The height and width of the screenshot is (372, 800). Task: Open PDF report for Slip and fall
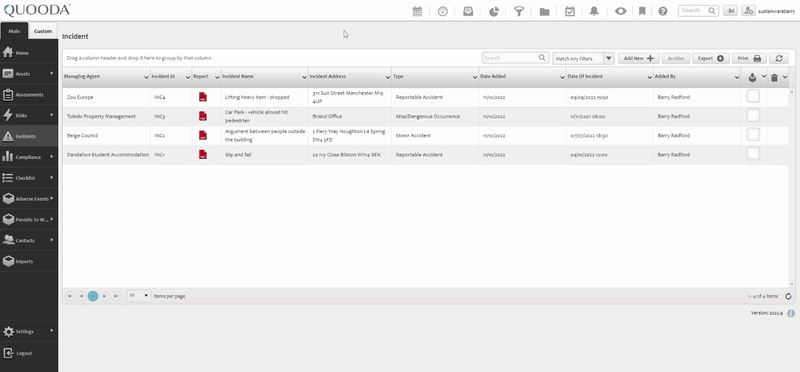203,155
